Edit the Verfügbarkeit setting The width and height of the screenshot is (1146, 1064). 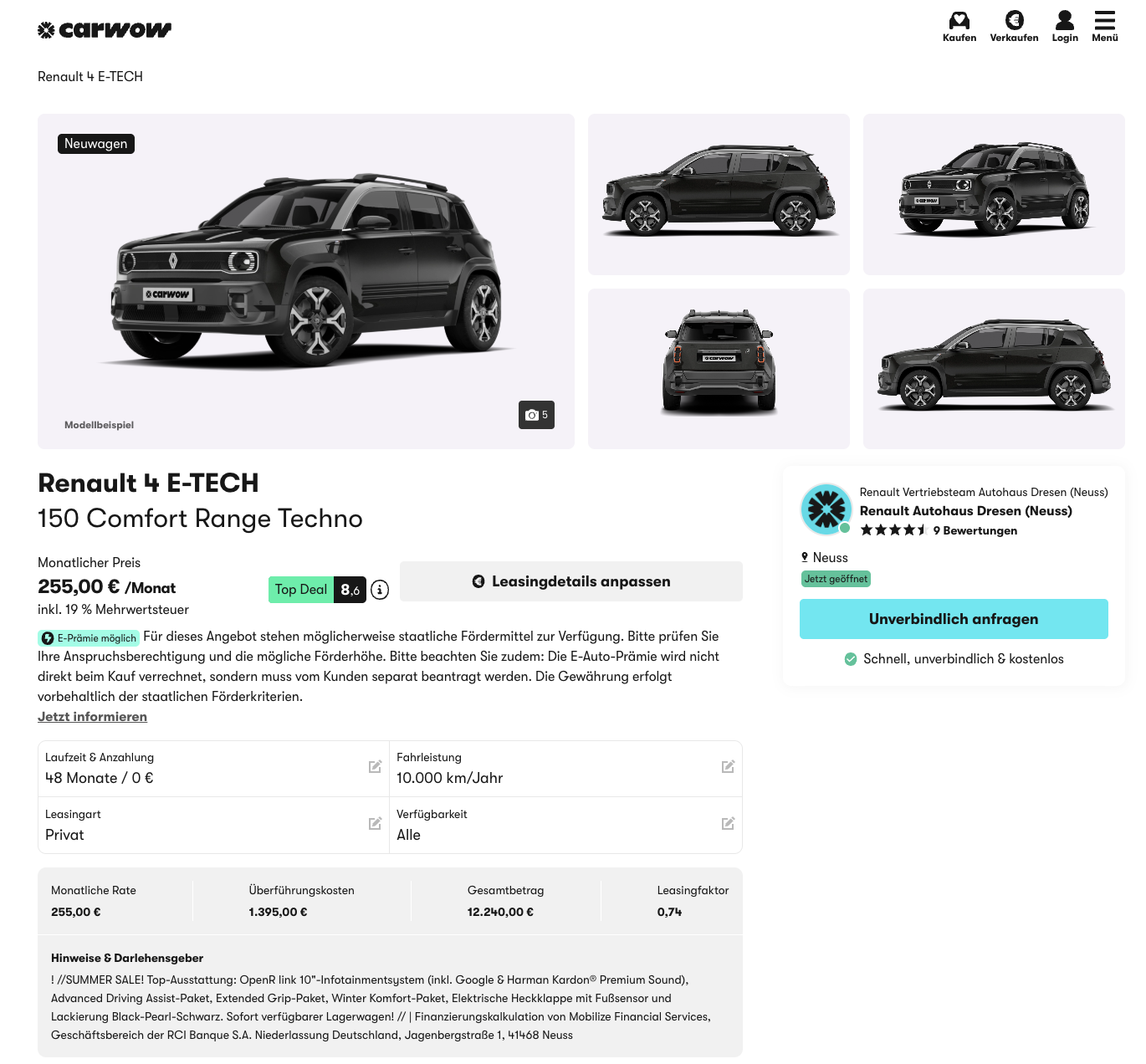728,823
